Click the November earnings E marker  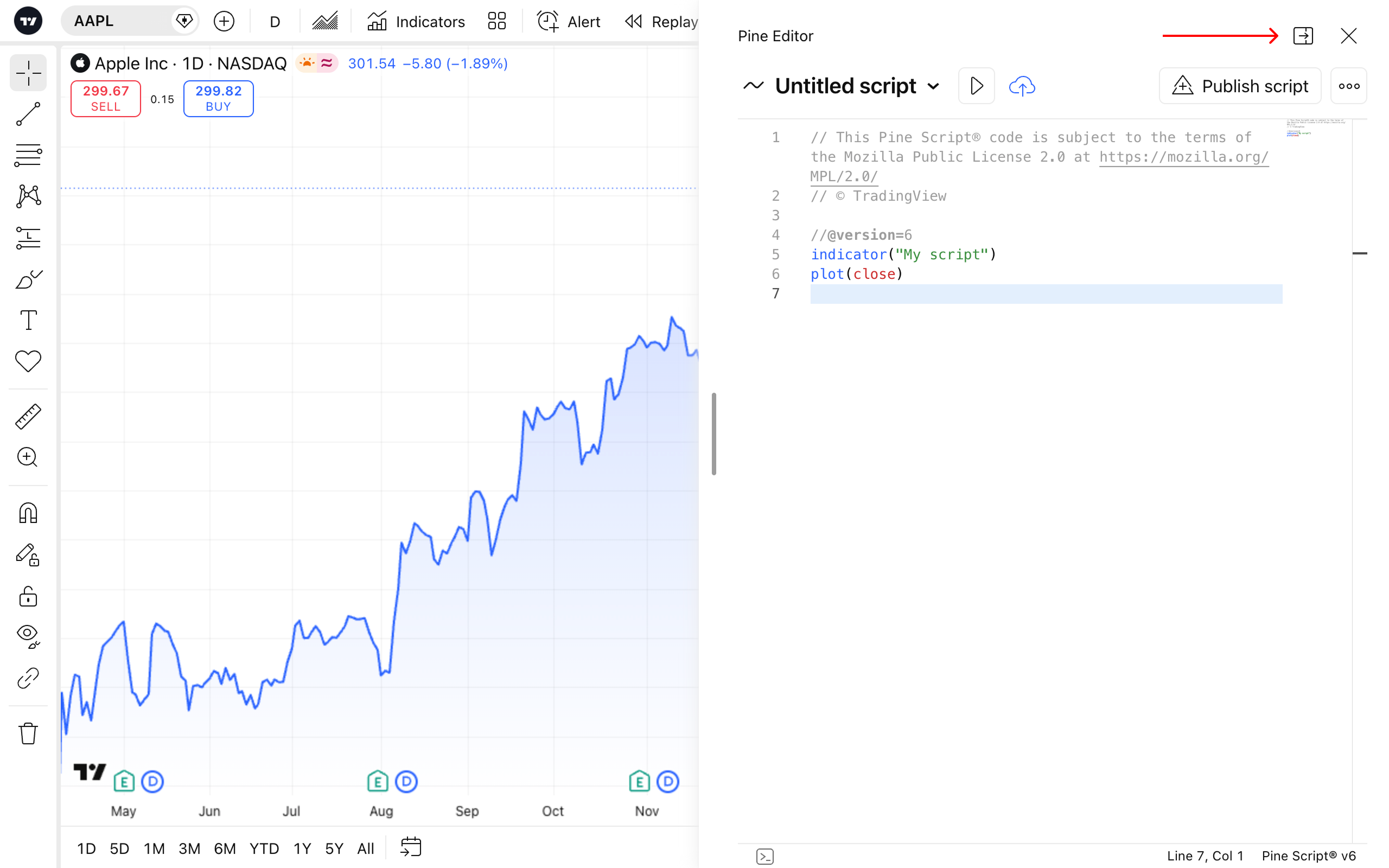(x=639, y=781)
